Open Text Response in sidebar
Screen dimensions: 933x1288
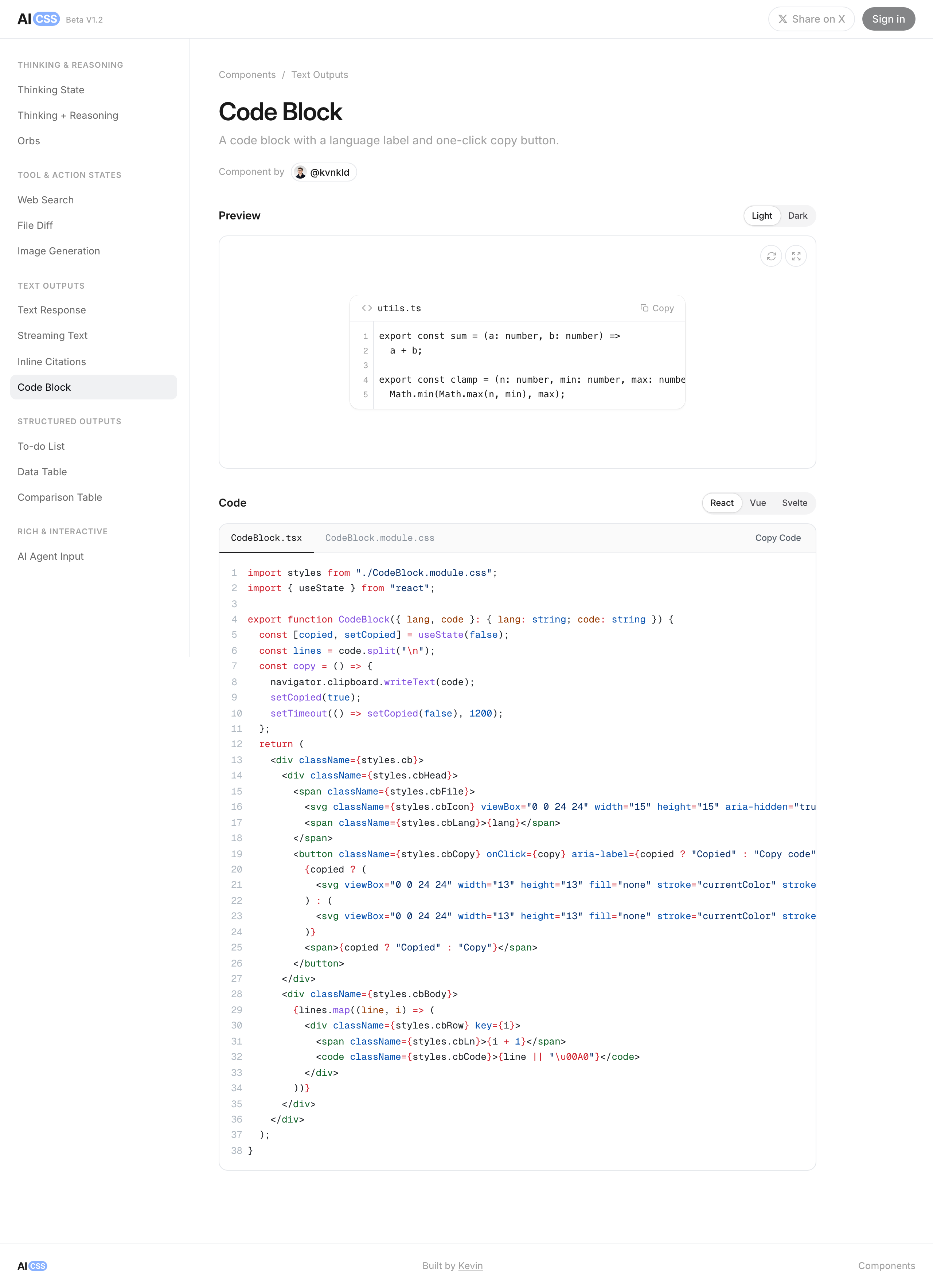pos(94,310)
